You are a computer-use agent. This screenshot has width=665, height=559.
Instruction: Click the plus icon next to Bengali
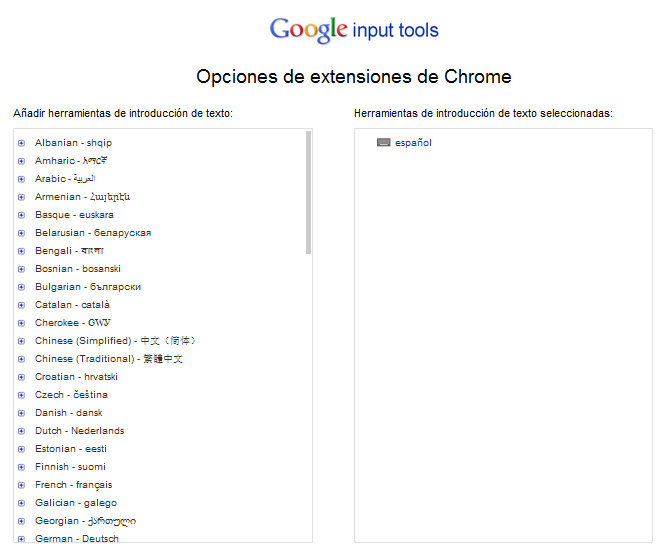[x=21, y=251]
